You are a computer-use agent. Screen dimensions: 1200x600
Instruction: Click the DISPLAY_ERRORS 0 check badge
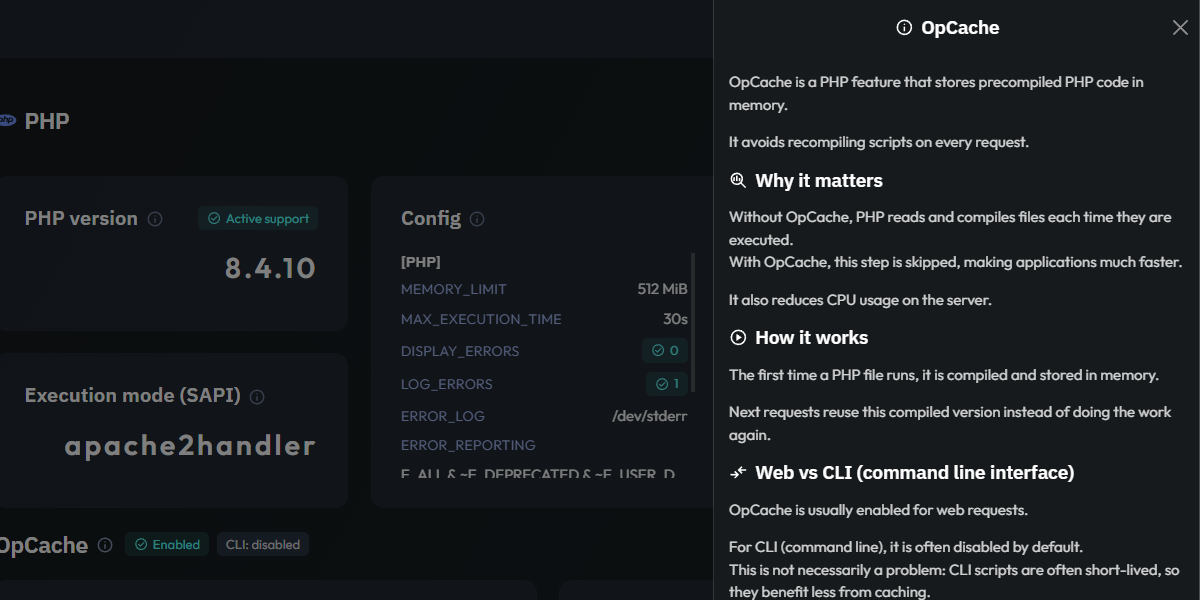665,351
